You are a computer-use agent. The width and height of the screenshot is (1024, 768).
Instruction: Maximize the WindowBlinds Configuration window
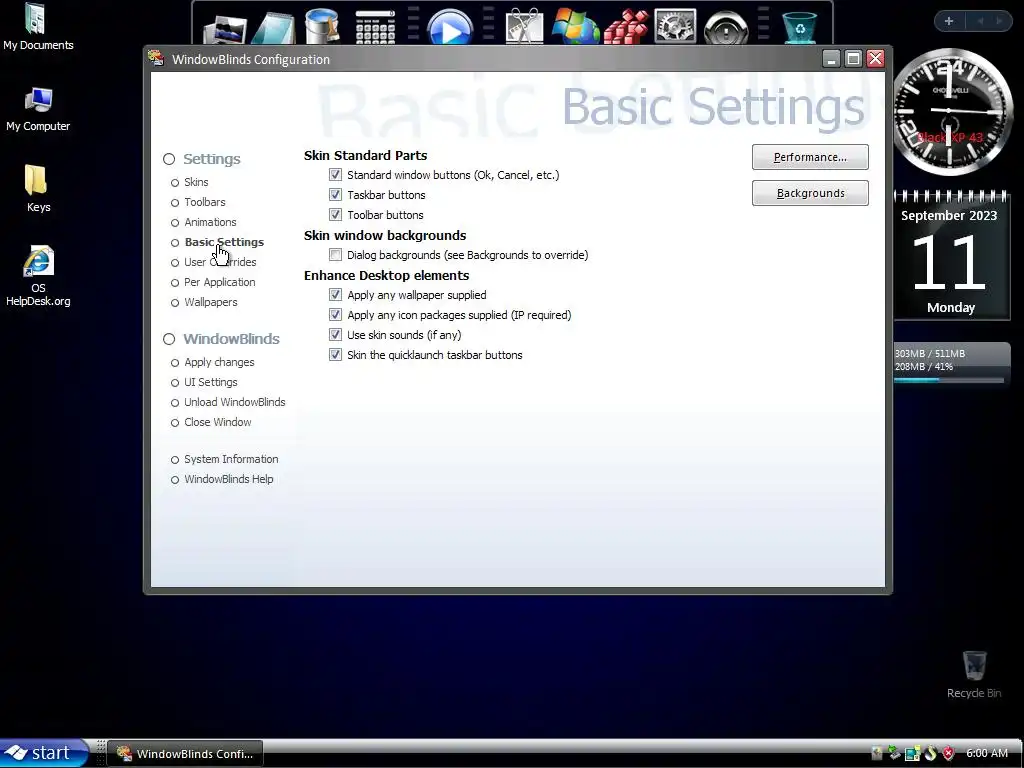[853, 59]
